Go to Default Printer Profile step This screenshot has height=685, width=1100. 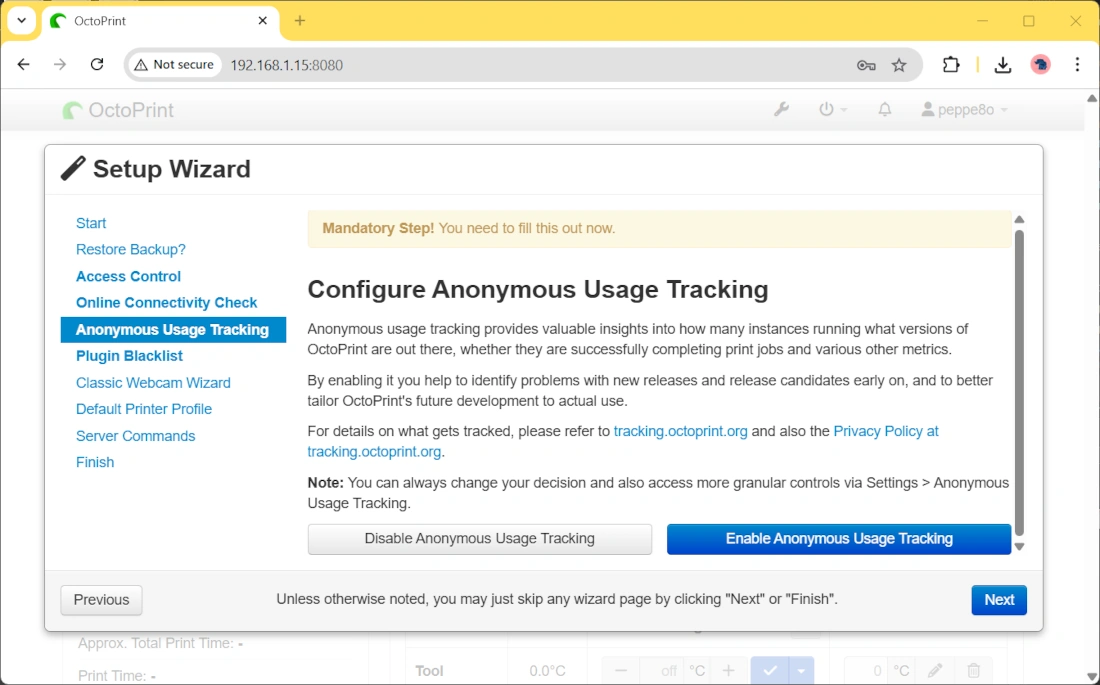click(144, 409)
